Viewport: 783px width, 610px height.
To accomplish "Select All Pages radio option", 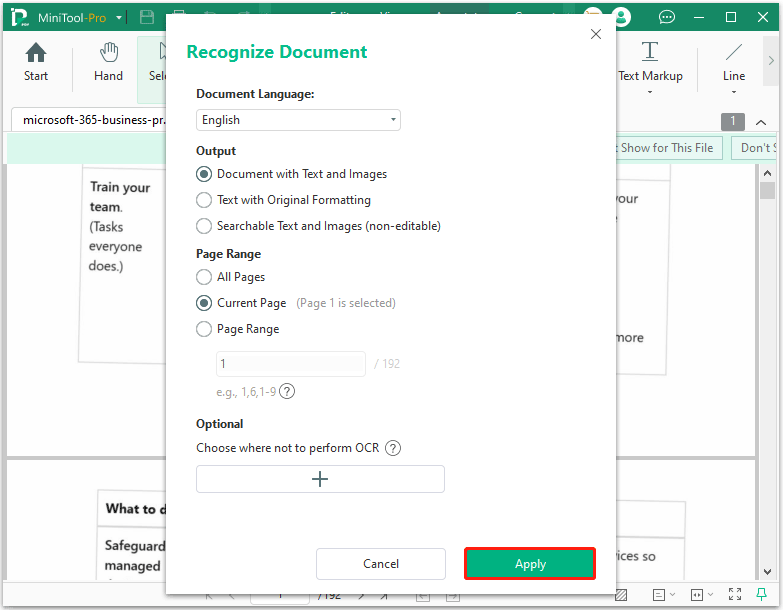I will (204, 277).
